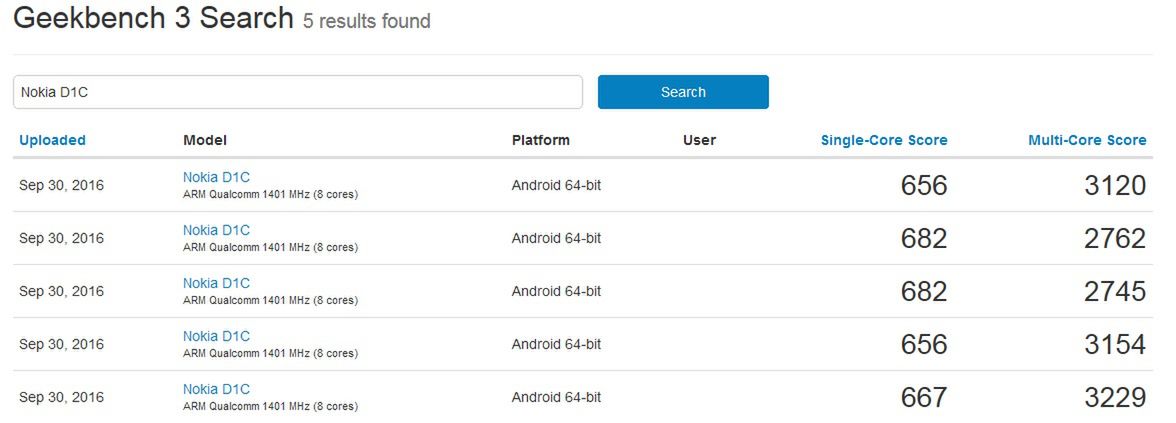The width and height of the screenshot is (1176, 423).
Task: Open the Nokia D1C link scoring 3120 multi-core
Action: tap(216, 177)
